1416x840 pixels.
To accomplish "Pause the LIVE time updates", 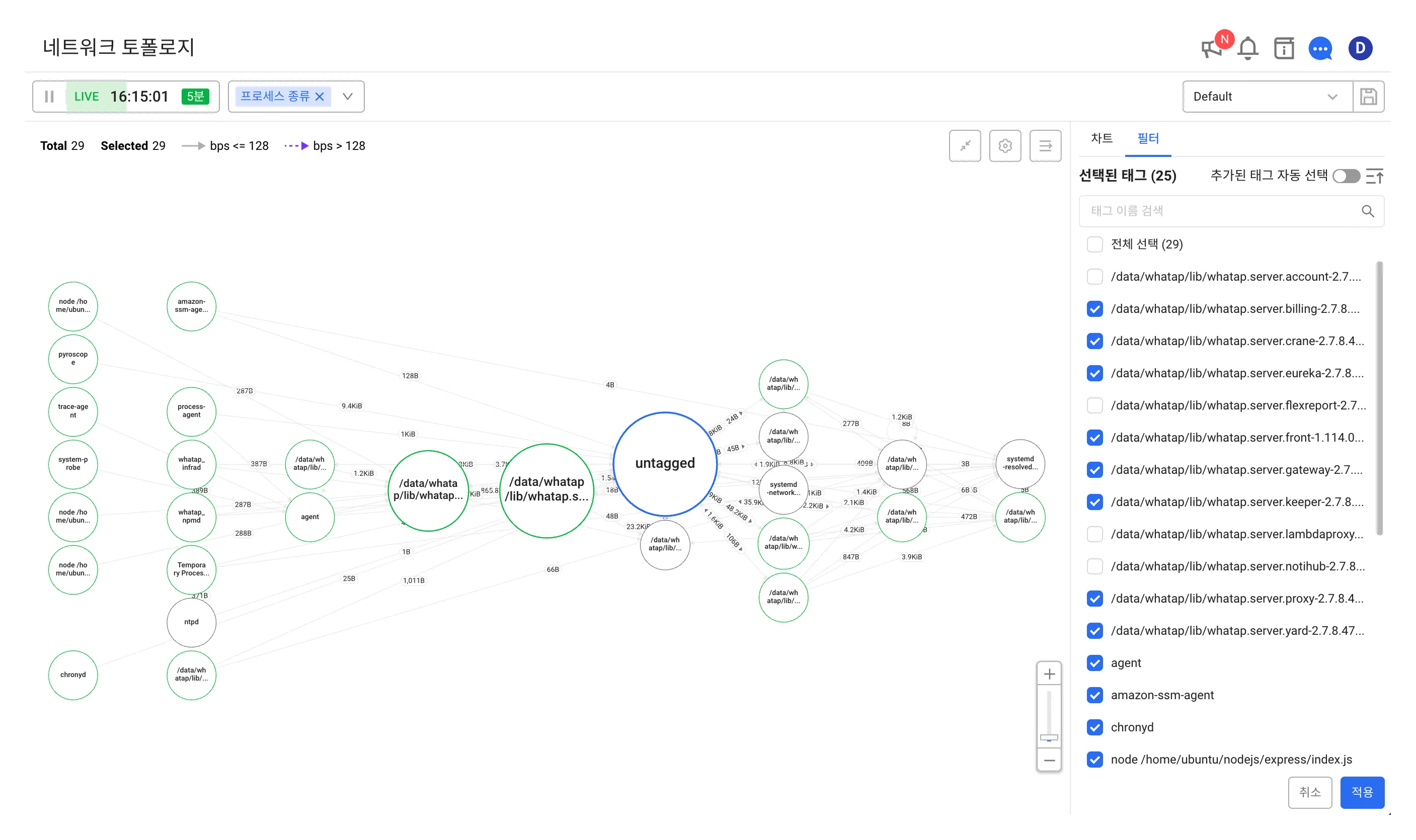I will click(x=49, y=97).
